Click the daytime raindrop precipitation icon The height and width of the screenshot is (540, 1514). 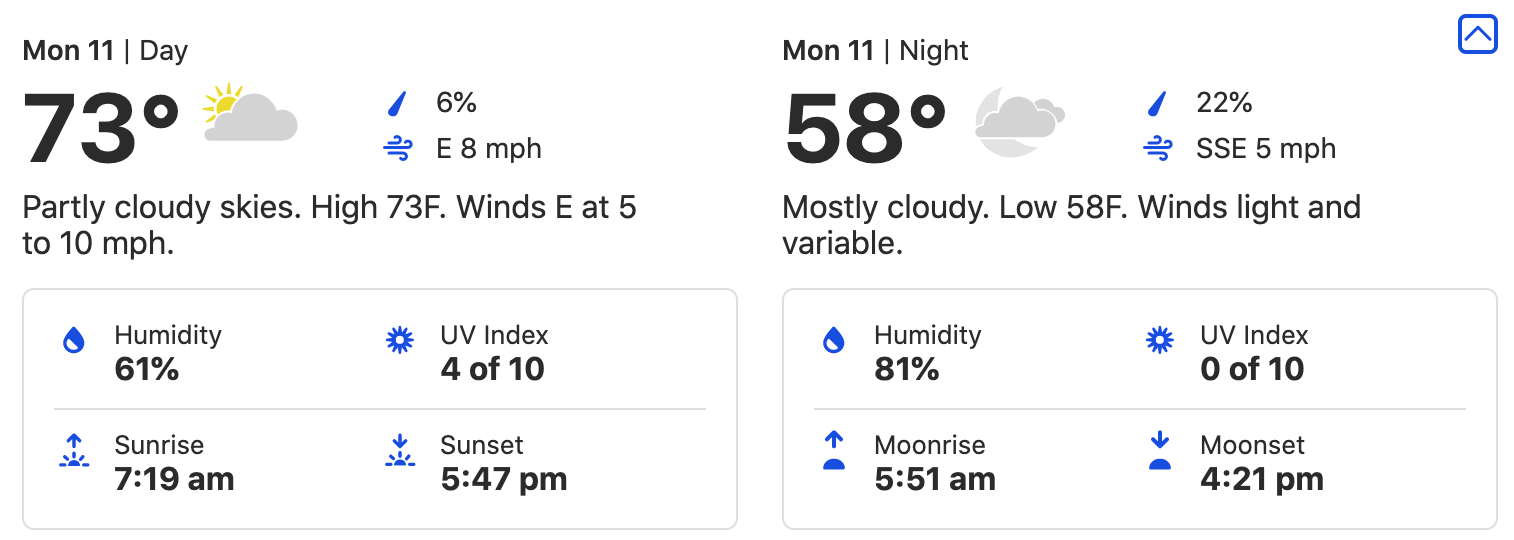pos(398,103)
